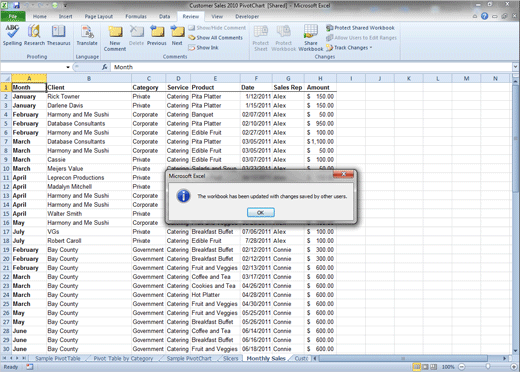
Task: Expand the formula bar
Action: point(515,67)
